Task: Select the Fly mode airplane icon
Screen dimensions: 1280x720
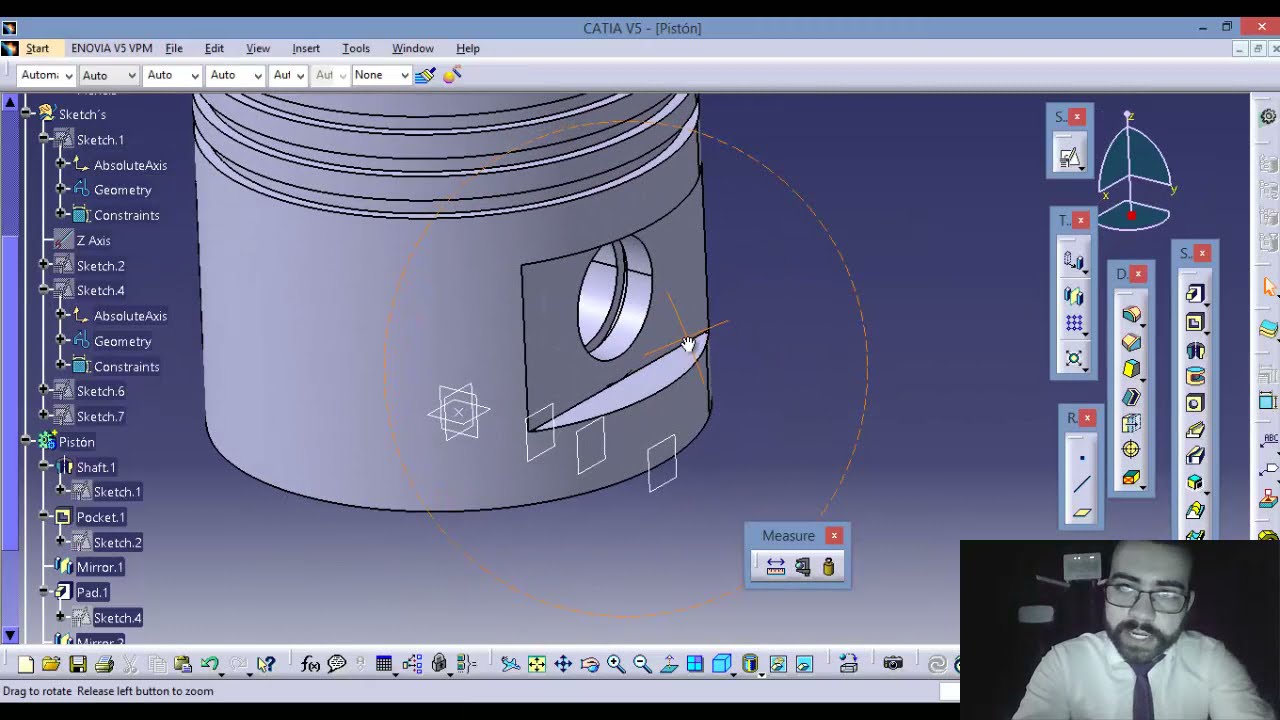Action: (510, 664)
